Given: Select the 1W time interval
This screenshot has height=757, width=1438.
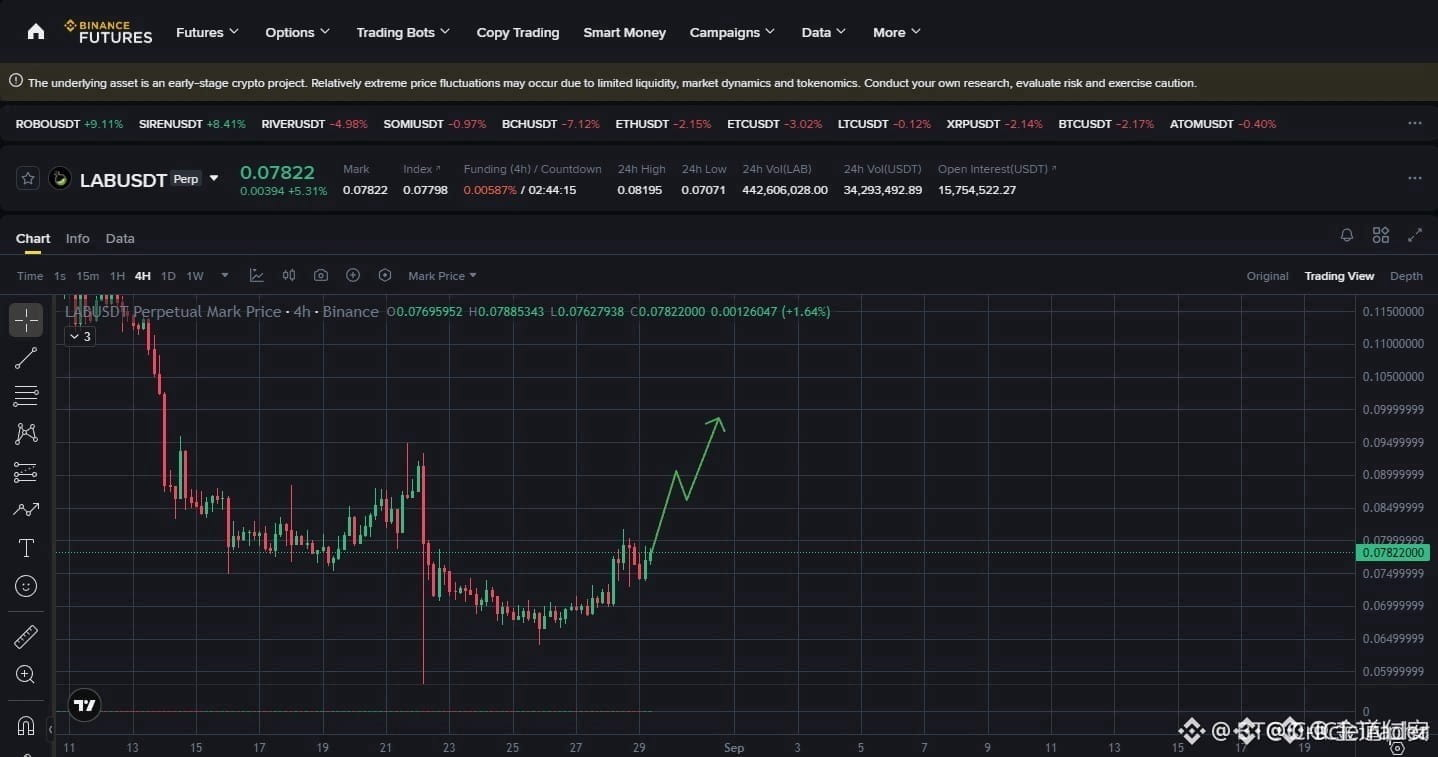Looking at the screenshot, I should click(195, 276).
